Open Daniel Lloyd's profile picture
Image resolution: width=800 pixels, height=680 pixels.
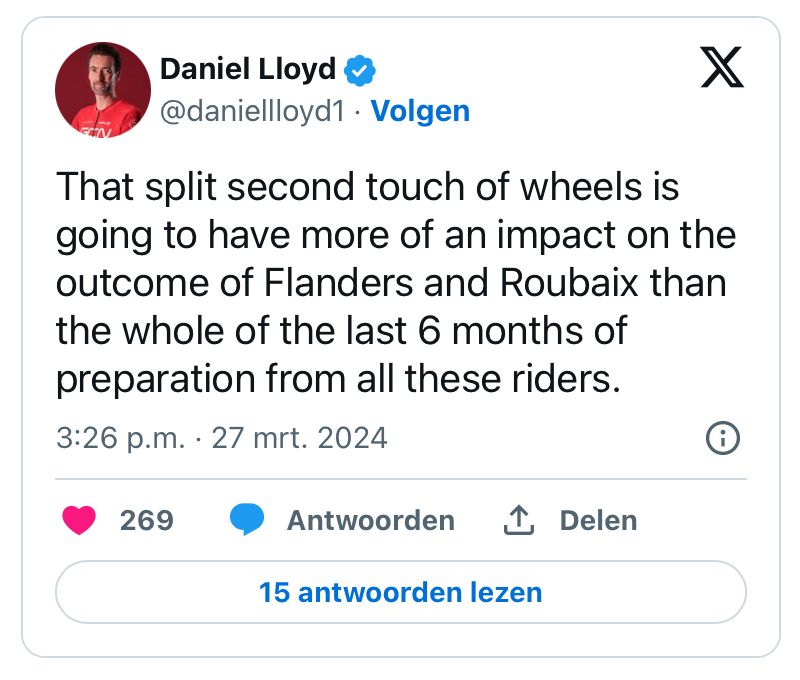tap(103, 89)
